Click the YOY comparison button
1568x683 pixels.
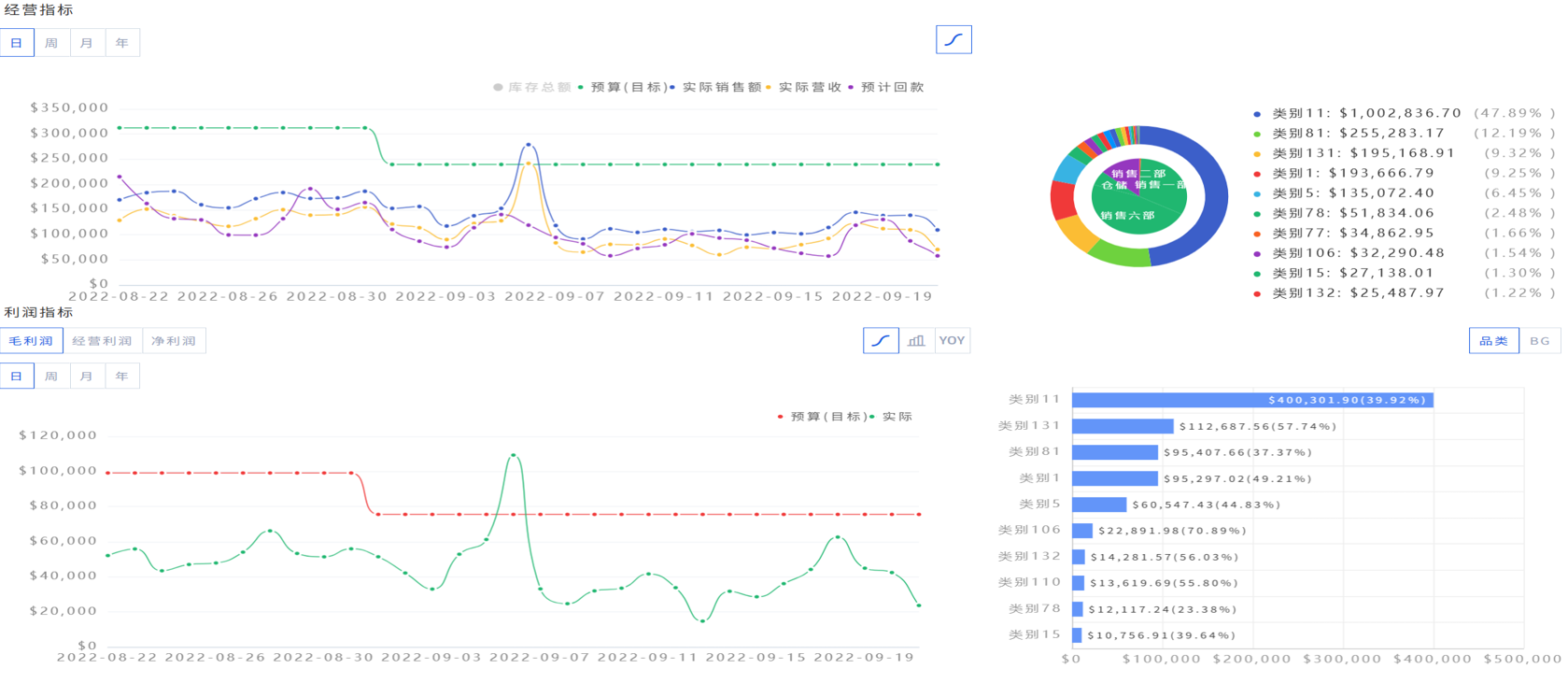(952, 341)
